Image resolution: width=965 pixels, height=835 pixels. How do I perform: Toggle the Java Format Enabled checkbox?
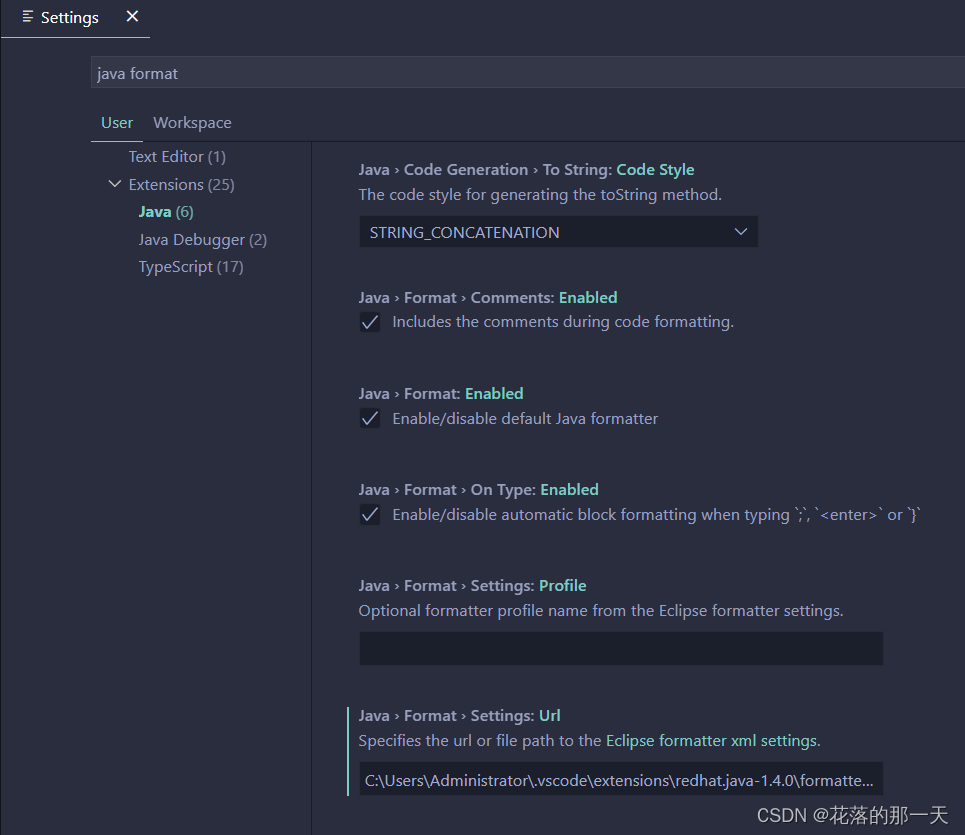tap(370, 418)
